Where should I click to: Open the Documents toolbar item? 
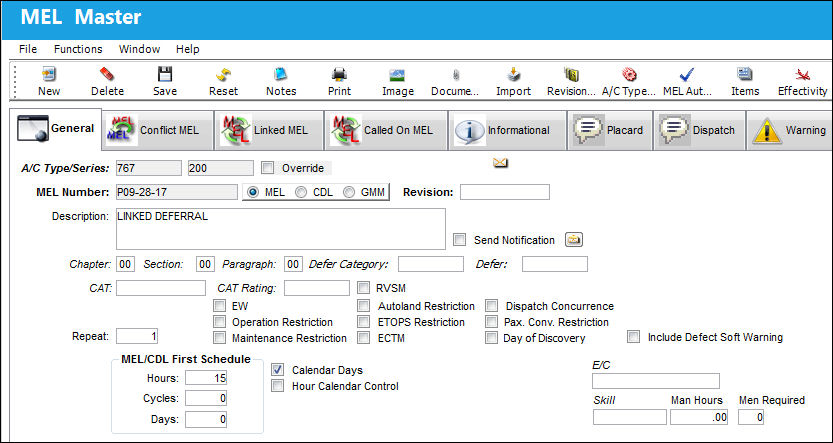[455, 82]
